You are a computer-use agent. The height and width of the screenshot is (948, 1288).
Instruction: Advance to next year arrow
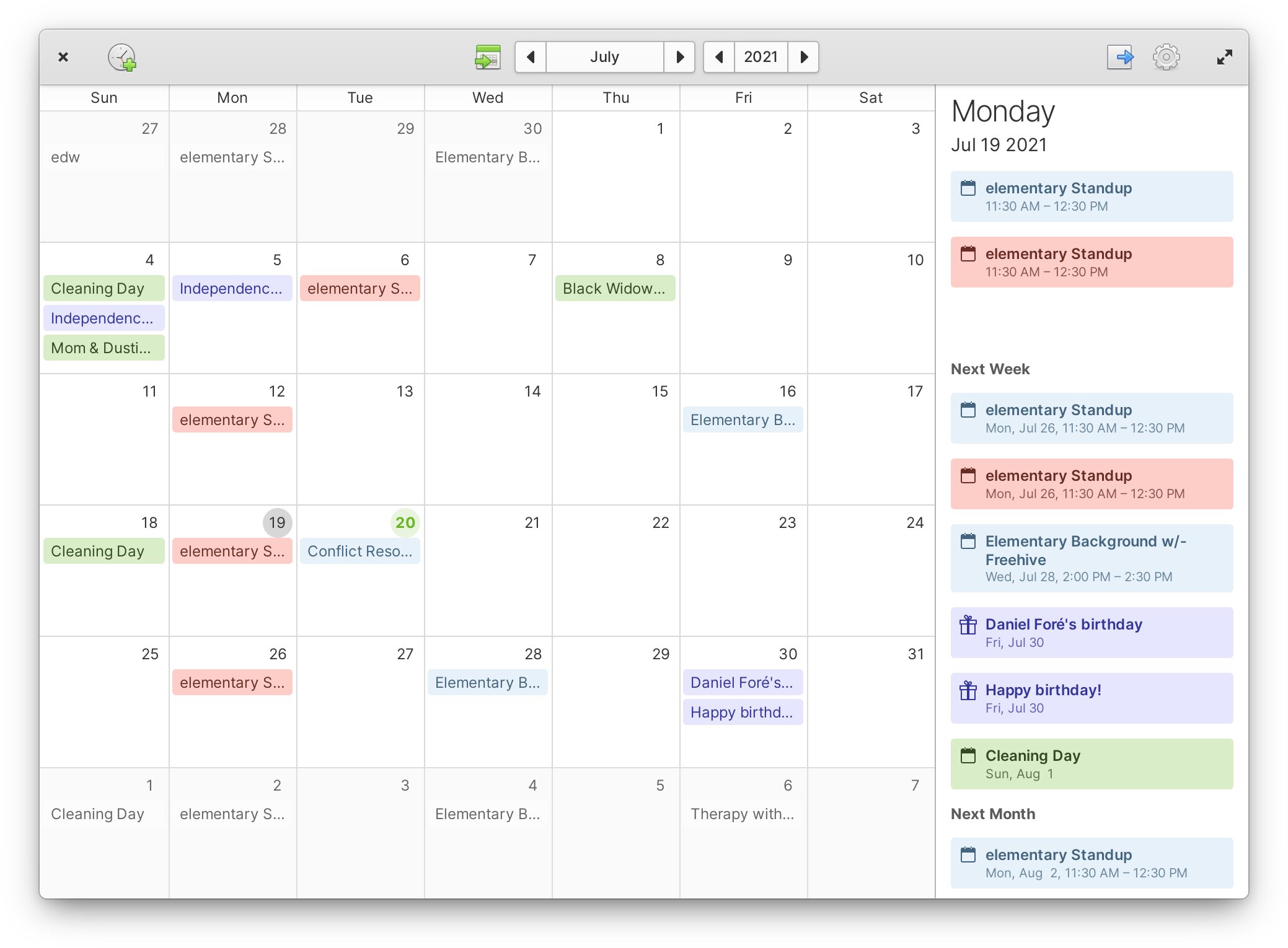804,58
